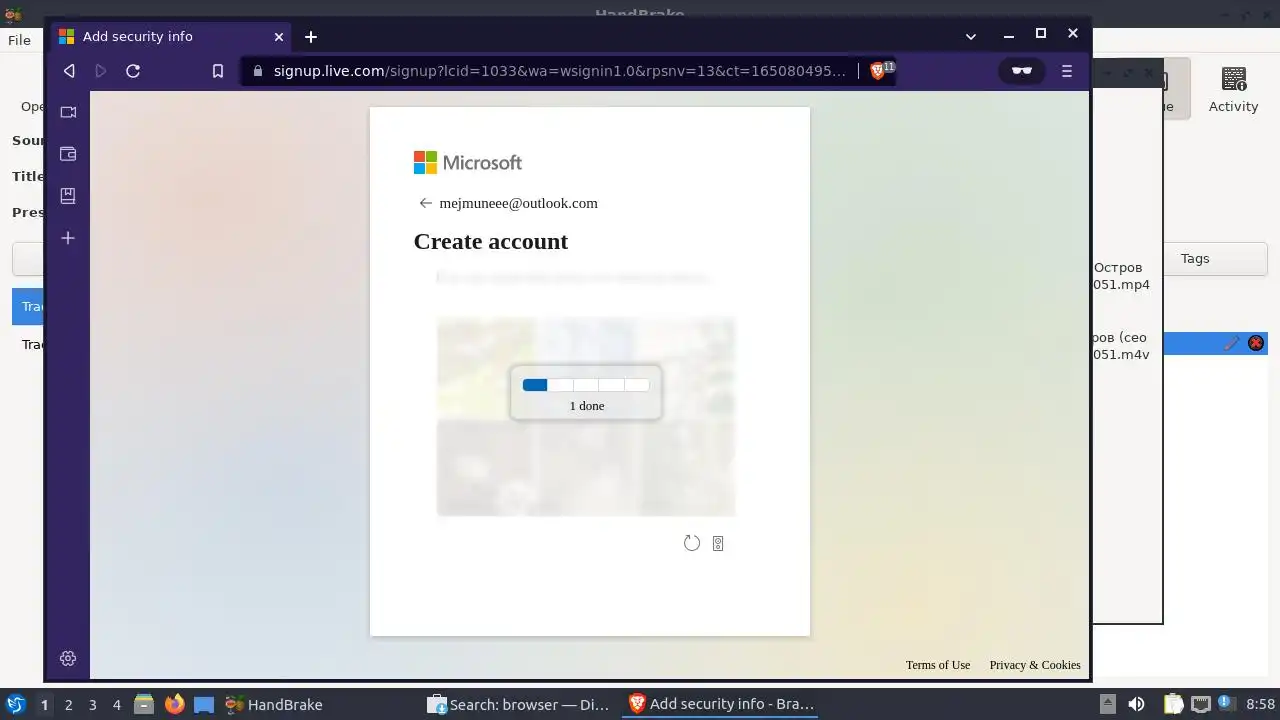Go back in Brave browser
1280x720 pixels.
coord(69,71)
